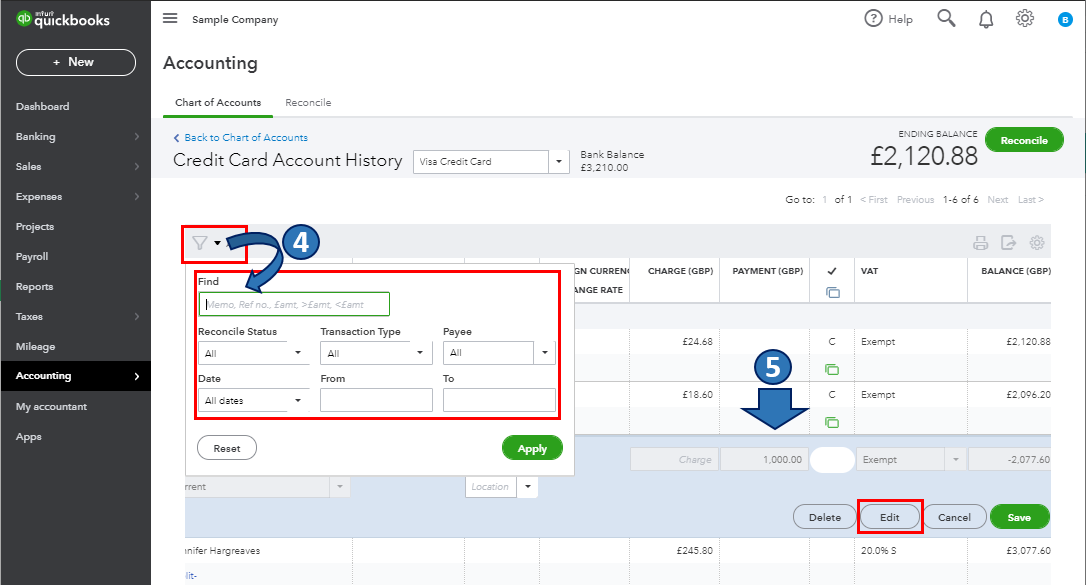
Task: Click the Reset filter button
Action: [x=226, y=448]
